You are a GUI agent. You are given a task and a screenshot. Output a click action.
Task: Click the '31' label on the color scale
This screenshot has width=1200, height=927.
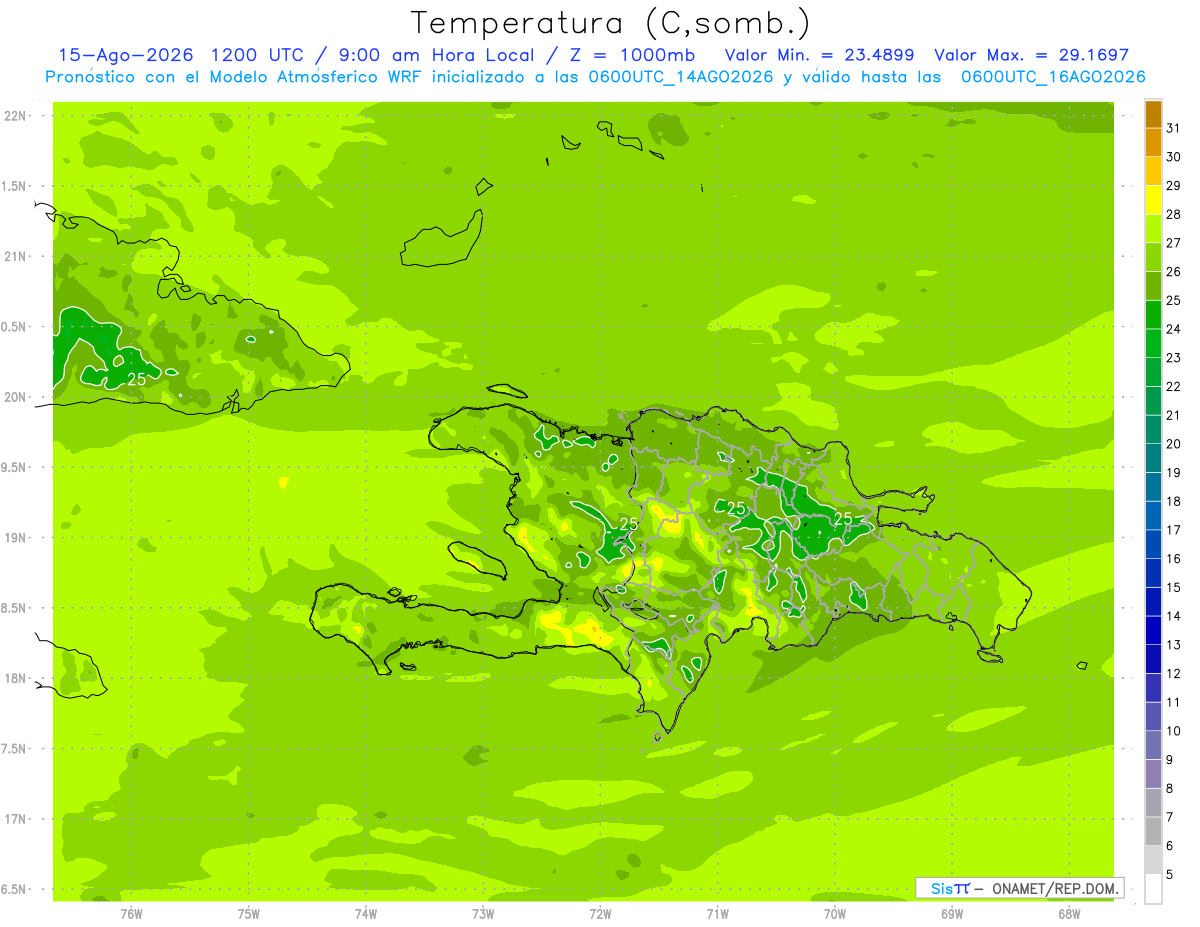pyautogui.click(x=1174, y=128)
